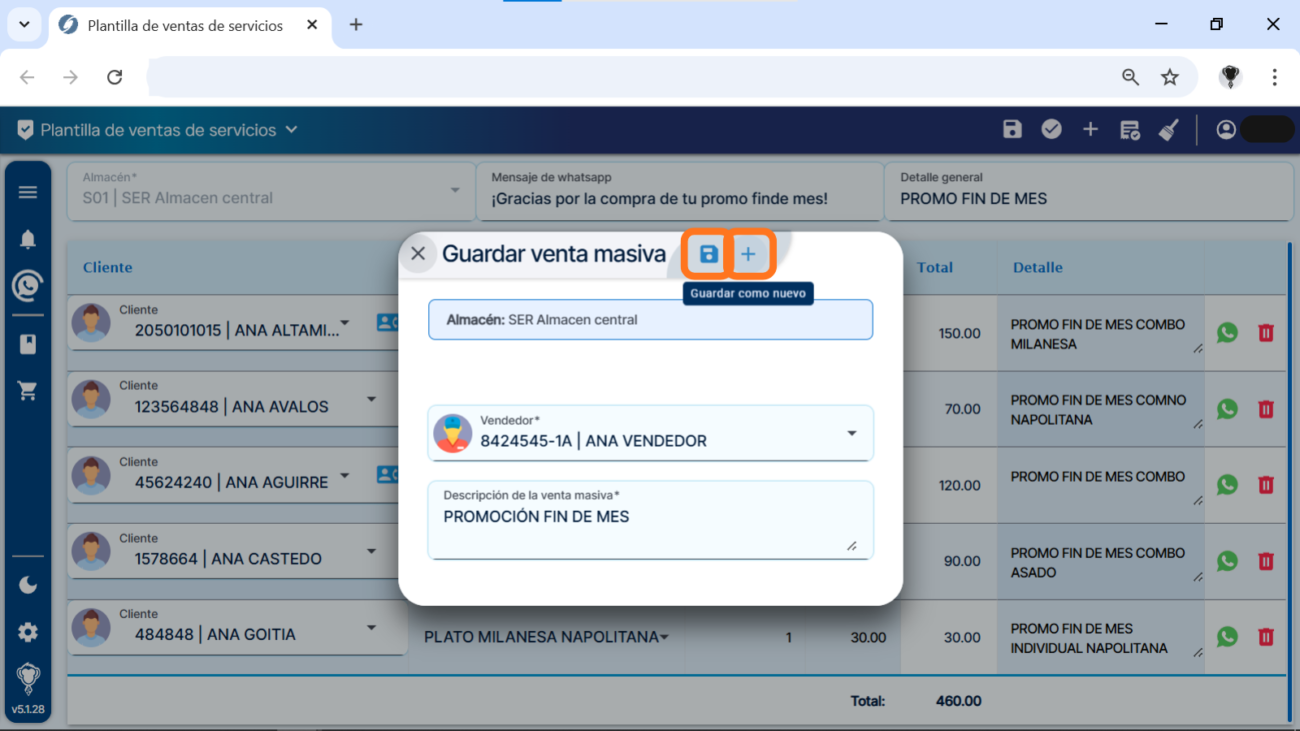
Task: Expand the Vendedor dropdown
Action: pyautogui.click(x=851, y=434)
